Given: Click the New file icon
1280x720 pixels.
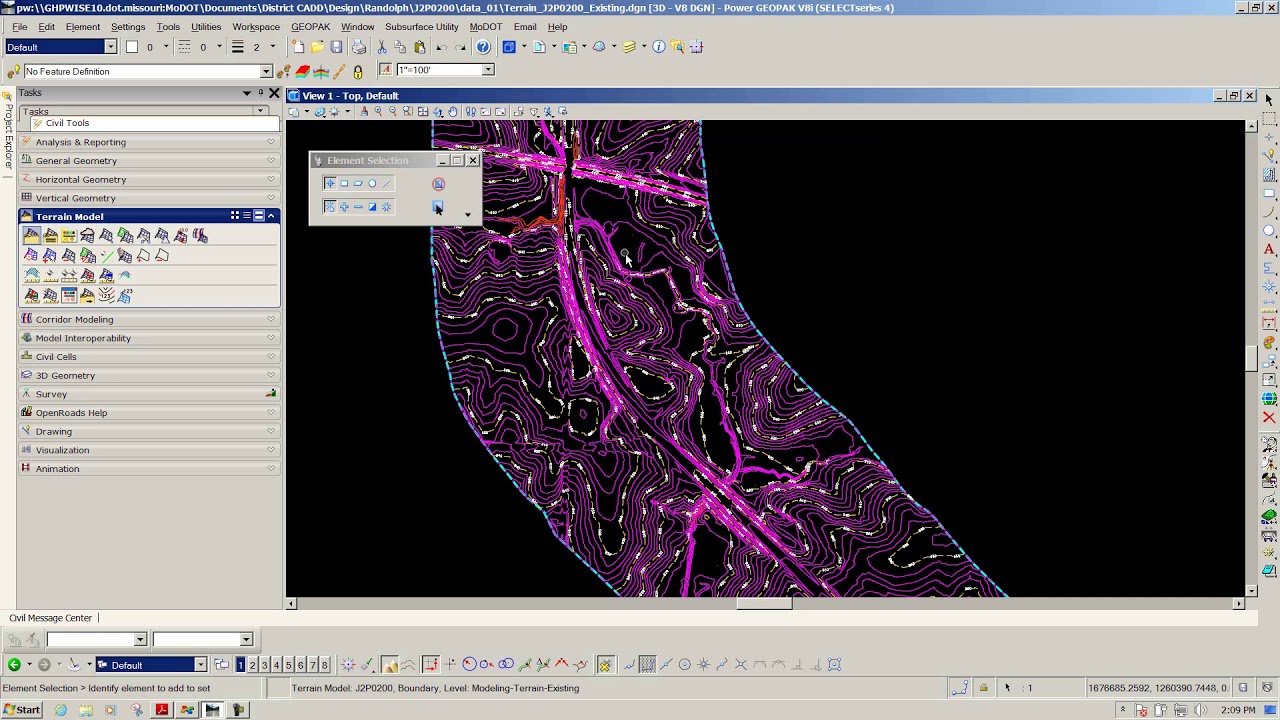Looking at the screenshot, I should click(298, 47).
